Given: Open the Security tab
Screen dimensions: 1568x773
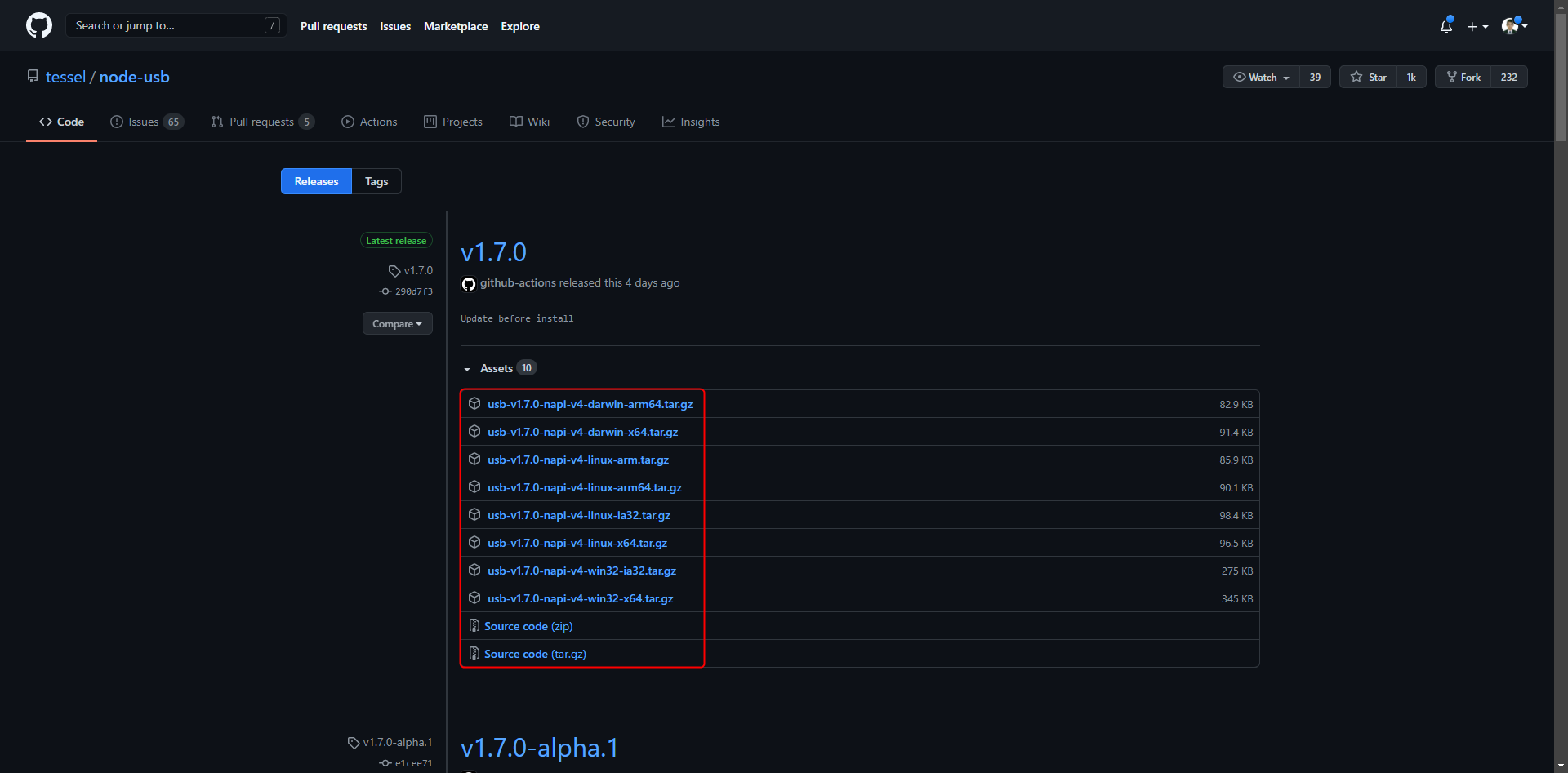Looking at the screenshot, I should click(606, 122).
